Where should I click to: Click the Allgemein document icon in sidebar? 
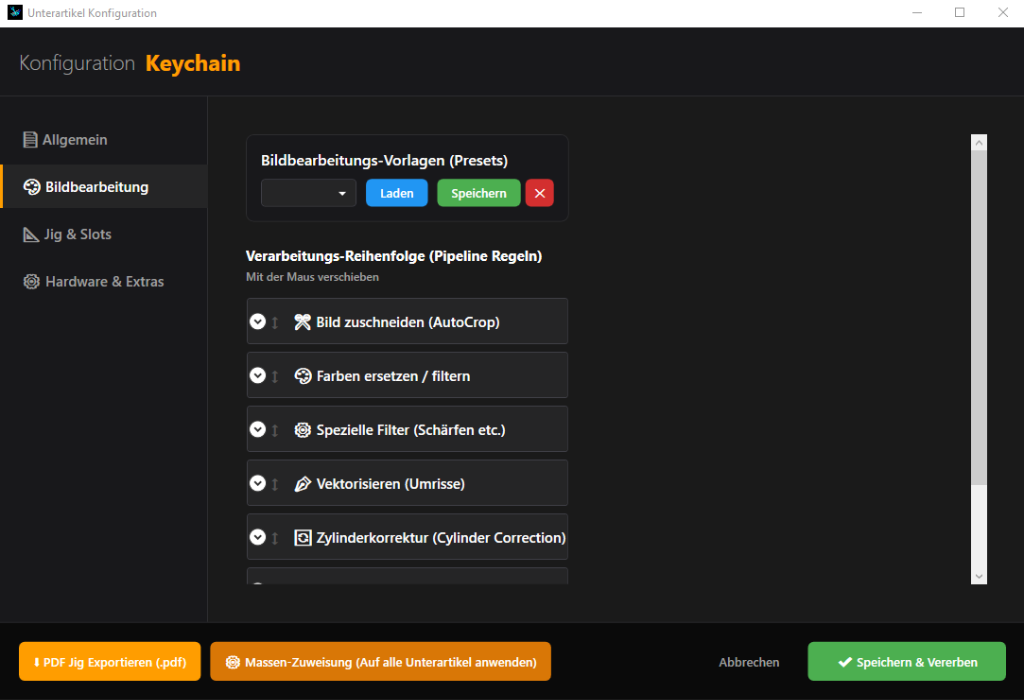coord(30,140)
